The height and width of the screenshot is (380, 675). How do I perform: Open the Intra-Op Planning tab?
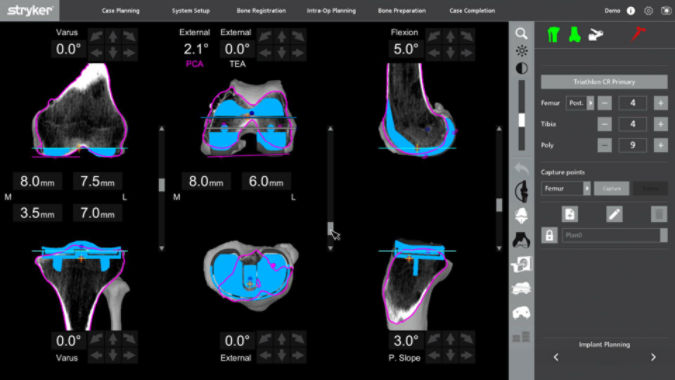coord(331,11)
